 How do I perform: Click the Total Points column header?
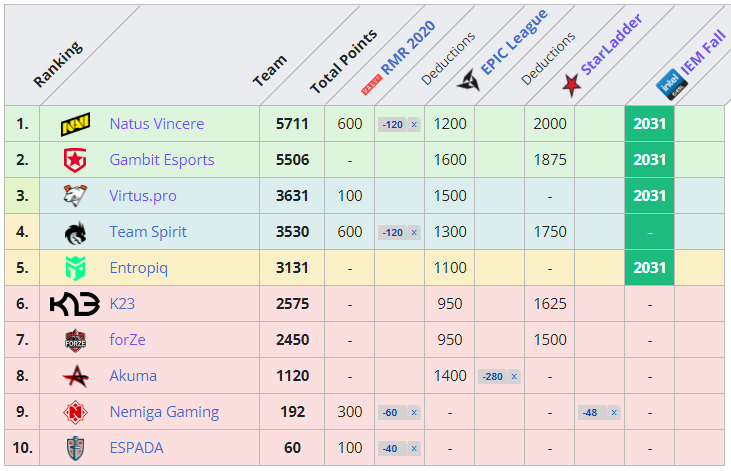coord(344,61)
